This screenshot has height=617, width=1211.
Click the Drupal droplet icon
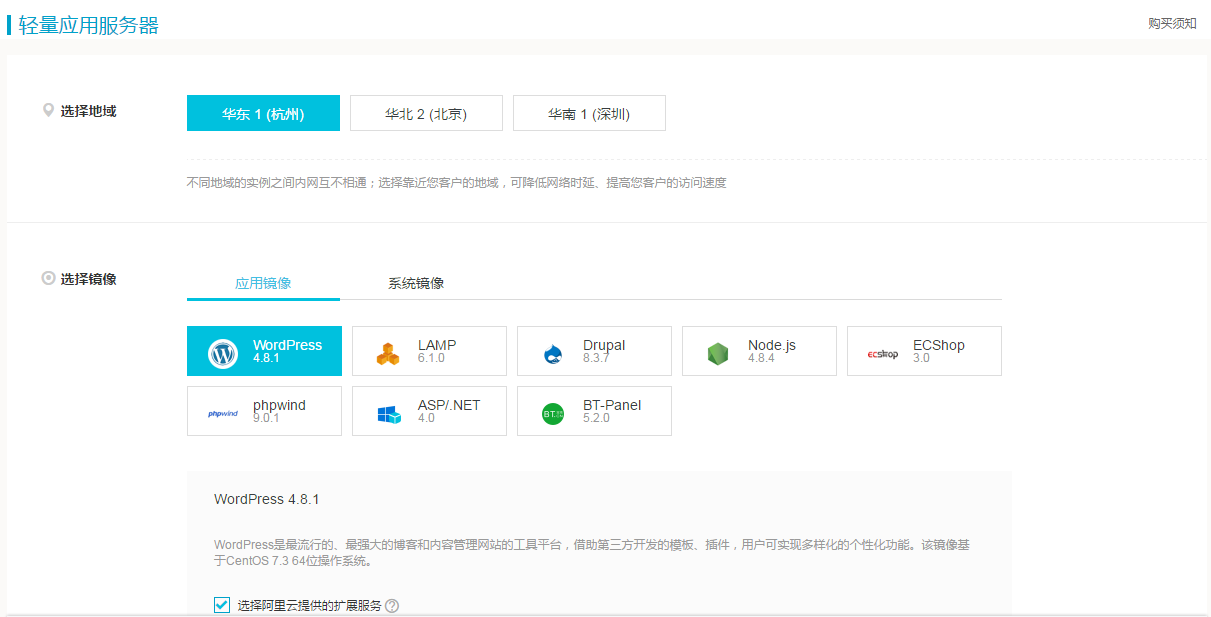coord(553,354)
